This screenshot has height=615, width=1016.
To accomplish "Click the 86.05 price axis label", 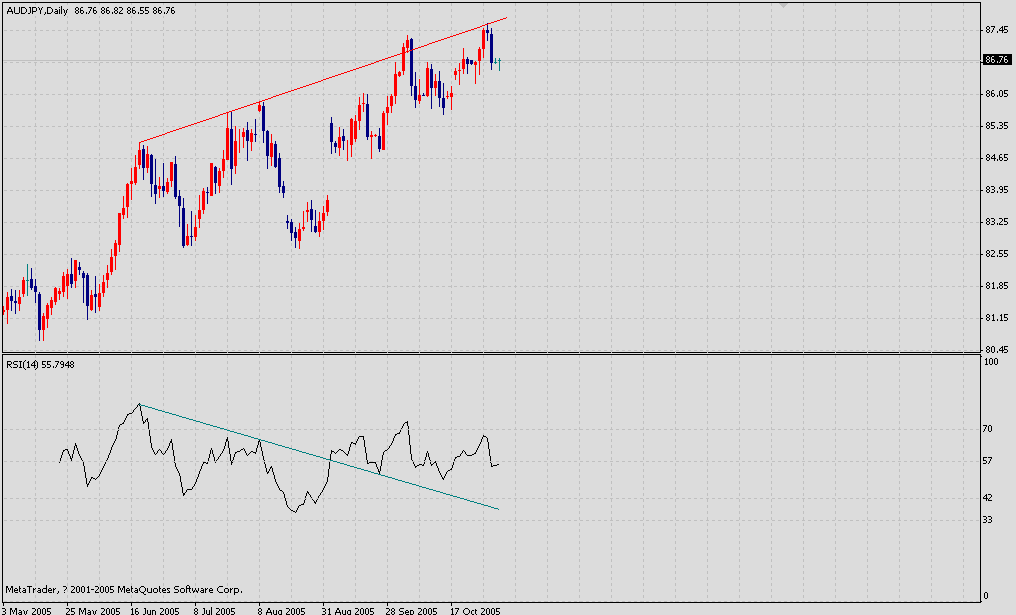I will coord(997,93).
